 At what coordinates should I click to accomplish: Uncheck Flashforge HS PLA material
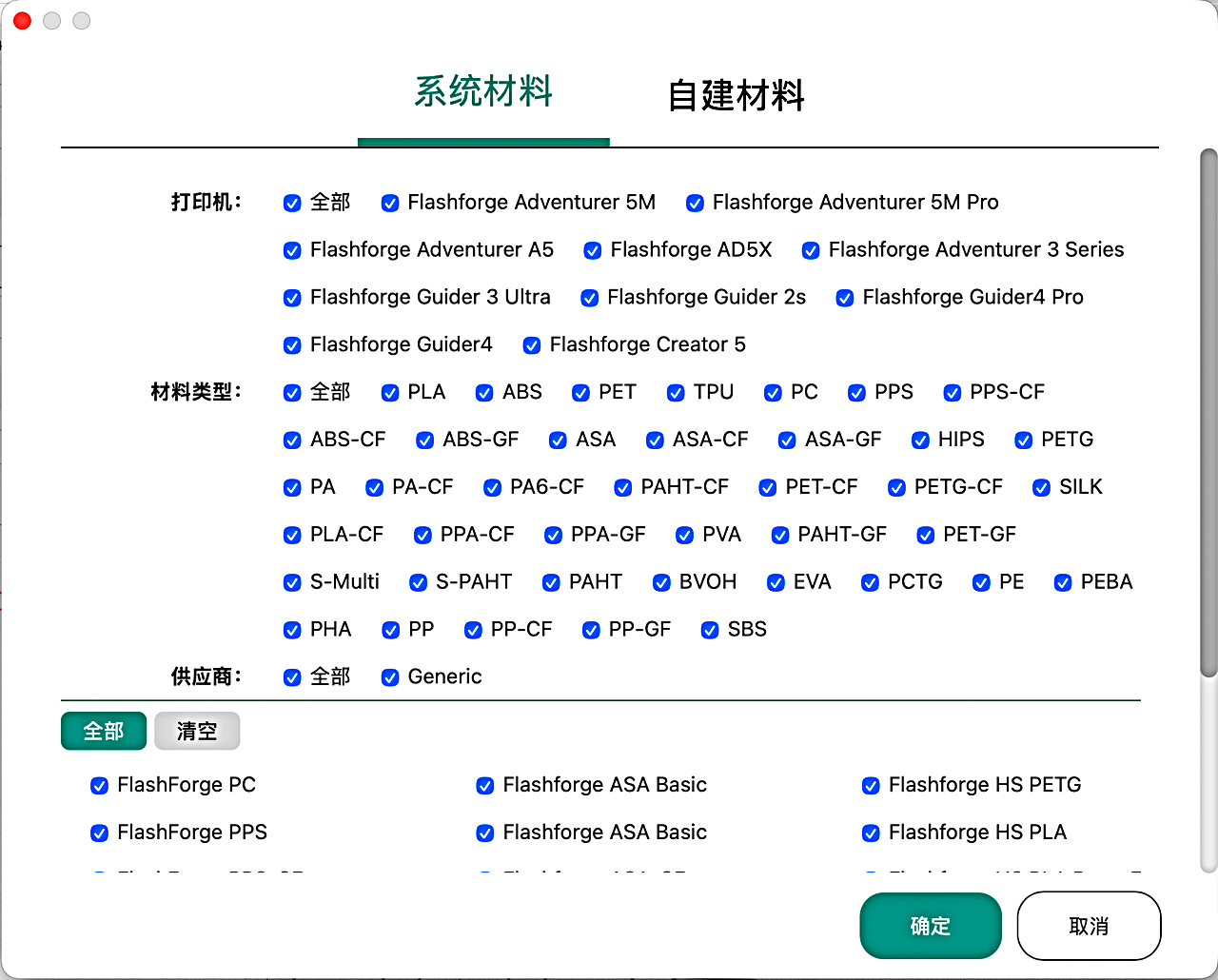[871, 833]
